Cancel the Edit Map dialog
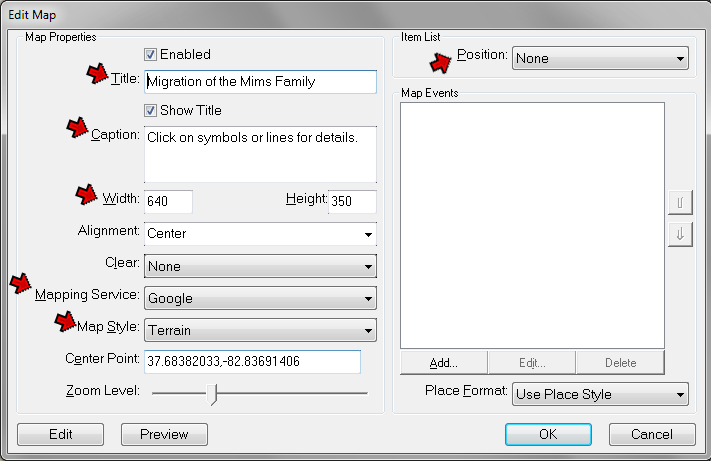The width and height of the screenshot is (711, 461). [652, 435]
